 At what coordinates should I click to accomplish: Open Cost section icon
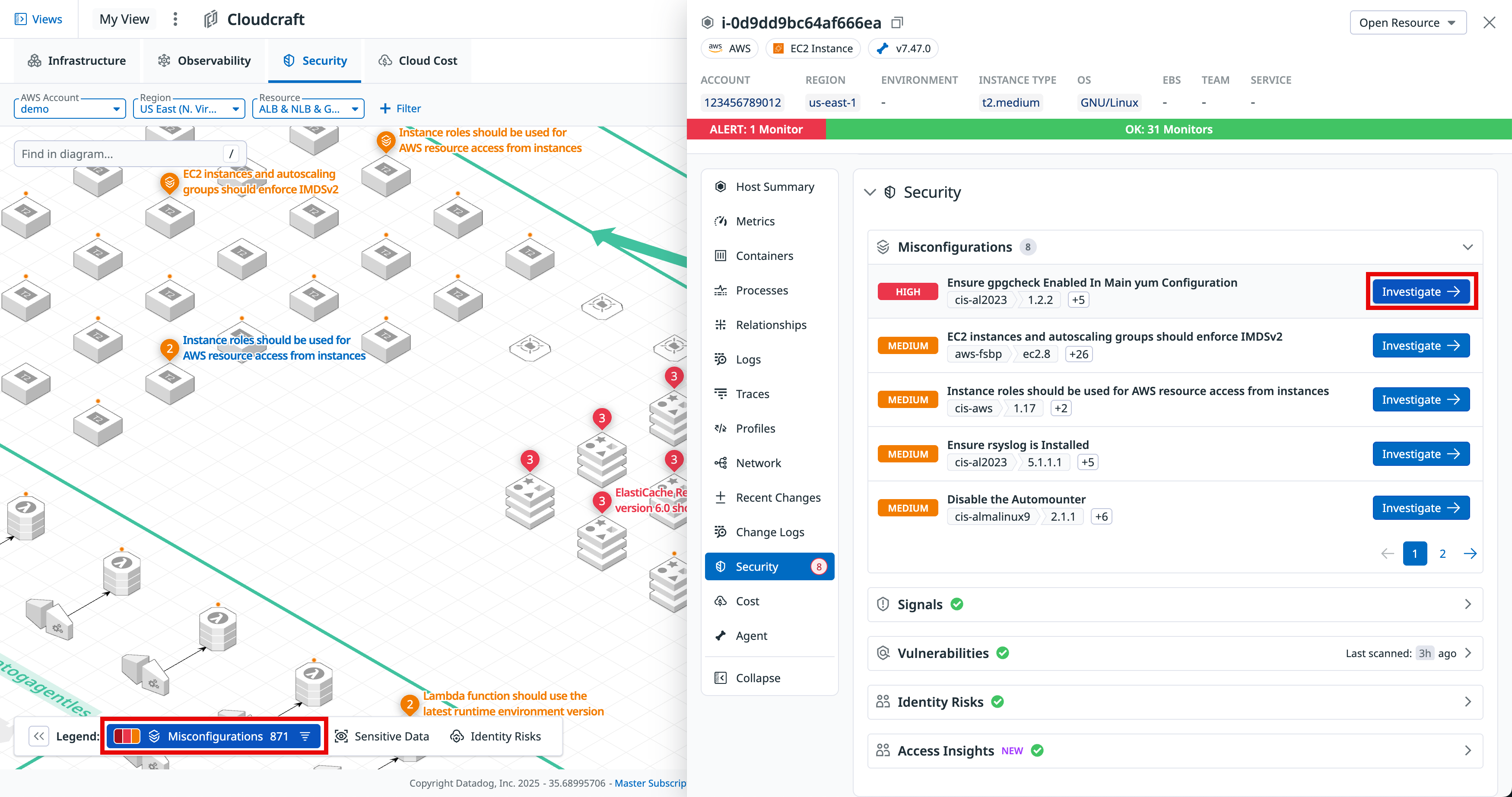(x=720, y=601)
